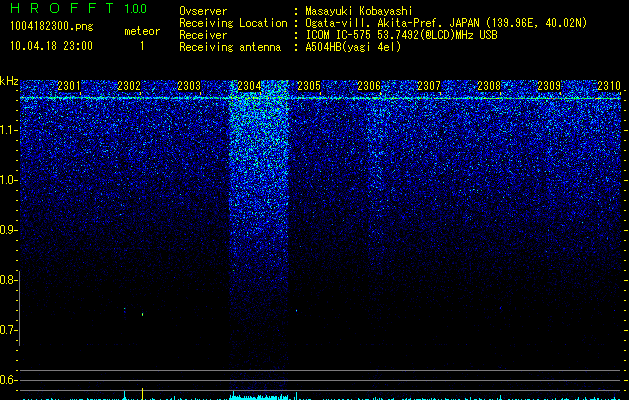Click observer name Masayuki Kobayashi

tap(359, 11)
